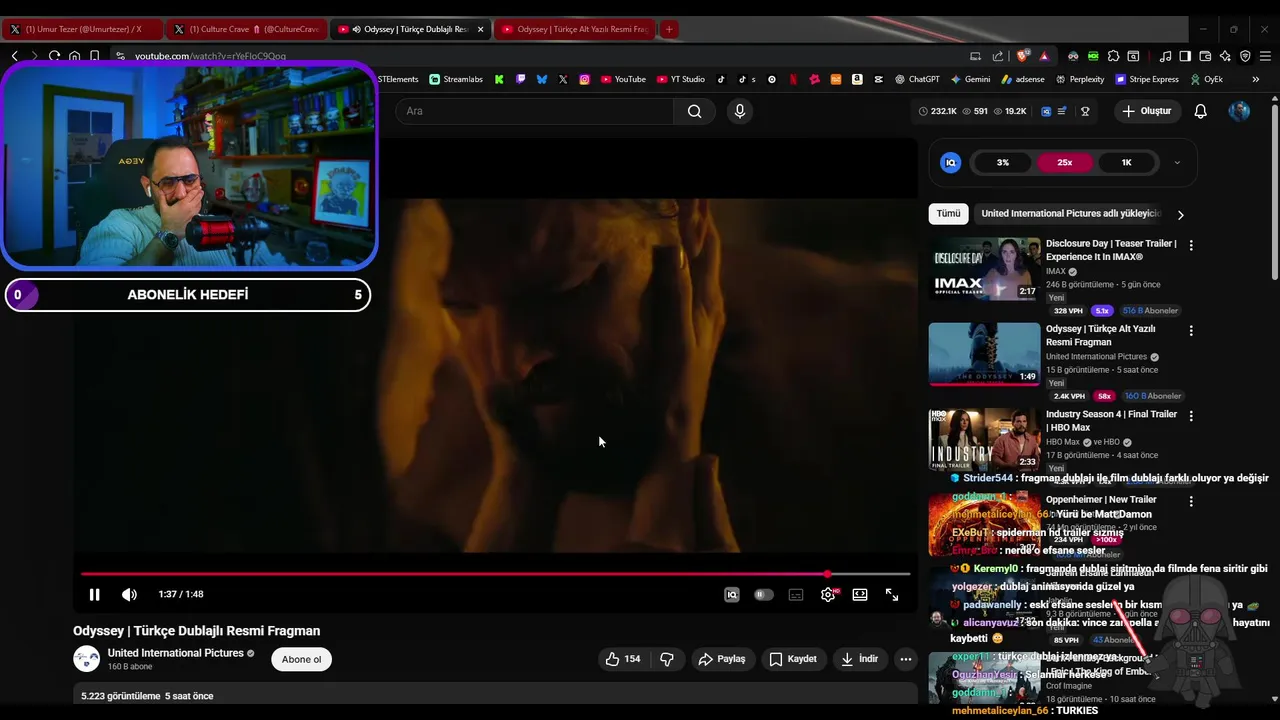
Task: Click the Ara search field
Action: (x=535, y=111)
